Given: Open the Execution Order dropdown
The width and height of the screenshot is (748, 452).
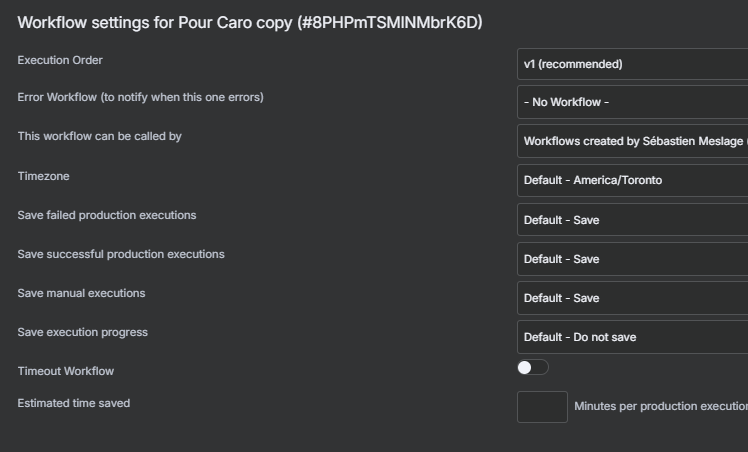Looking at the screenshot, I should (x=632, y=64).
